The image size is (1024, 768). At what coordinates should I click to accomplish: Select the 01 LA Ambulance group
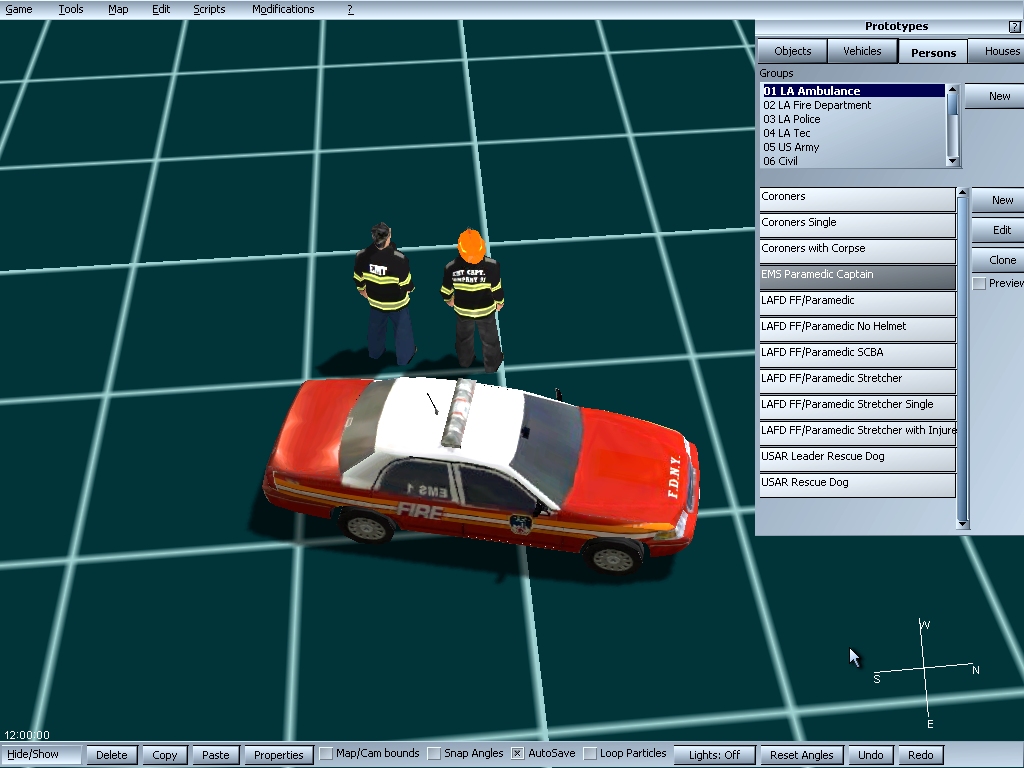[x=853, y=91]
